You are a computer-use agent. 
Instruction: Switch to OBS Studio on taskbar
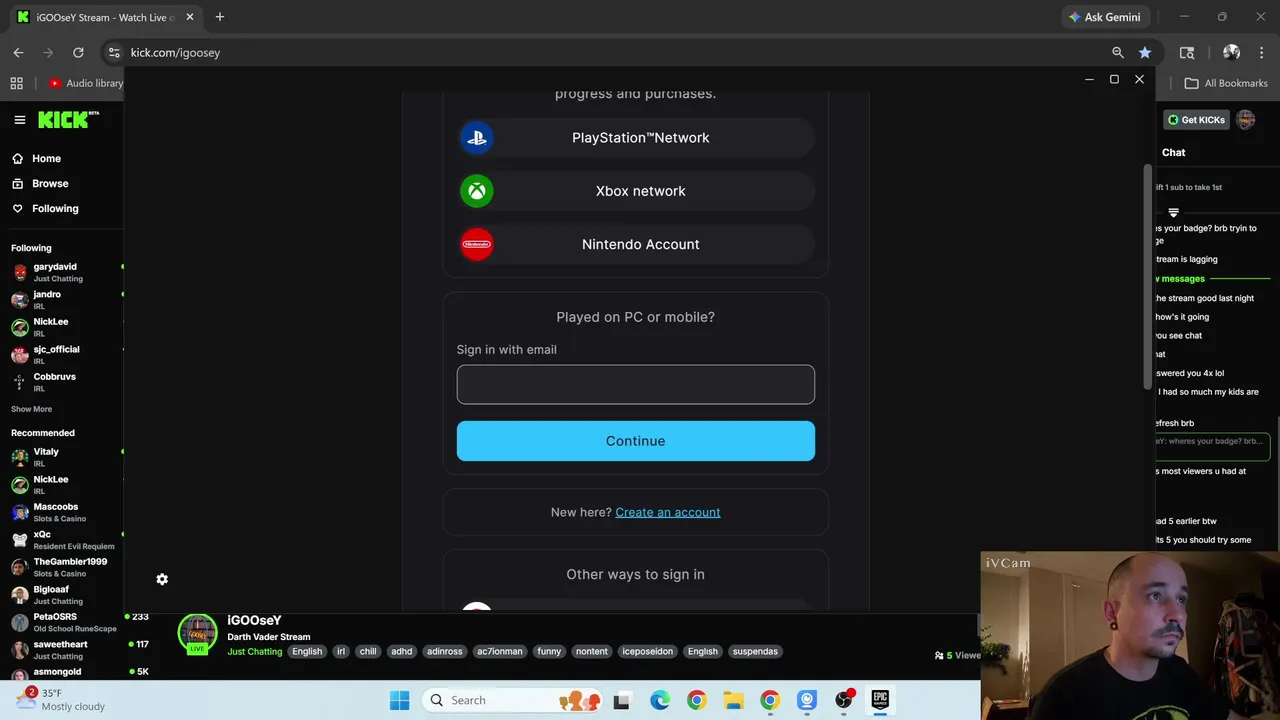pyautogui.click(x=843, y=700)
